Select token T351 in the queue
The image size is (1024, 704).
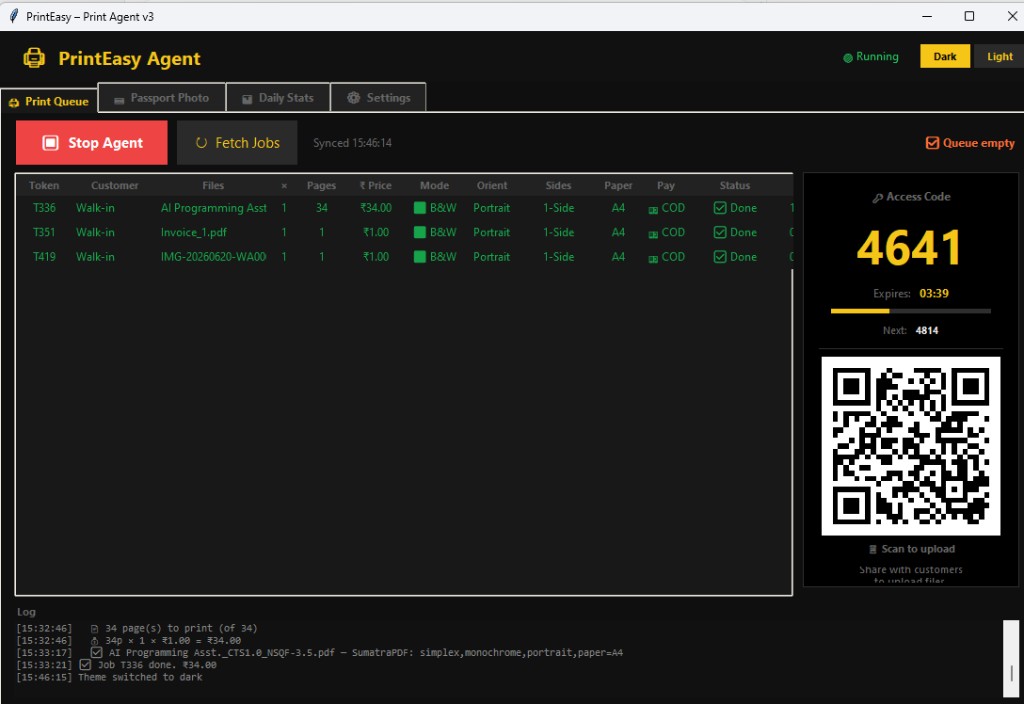(x=44, y=232)
